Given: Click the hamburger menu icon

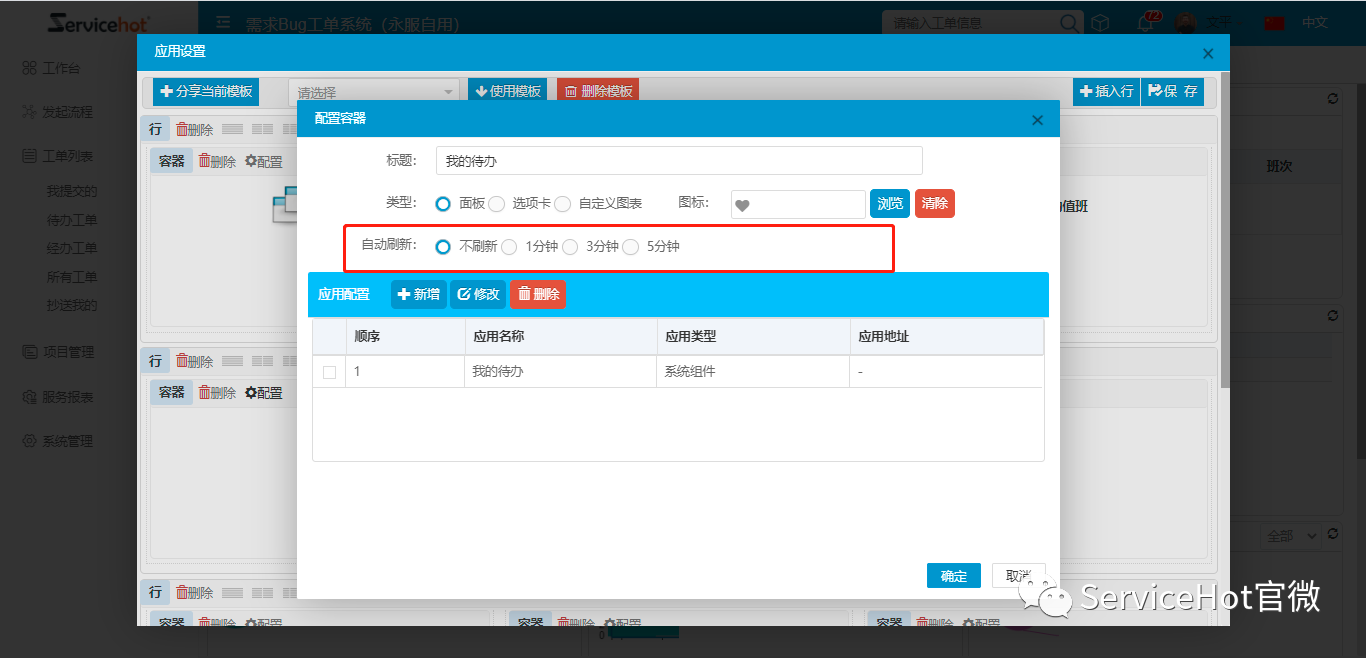Looking at the screenshot, I should pos(224,23).
